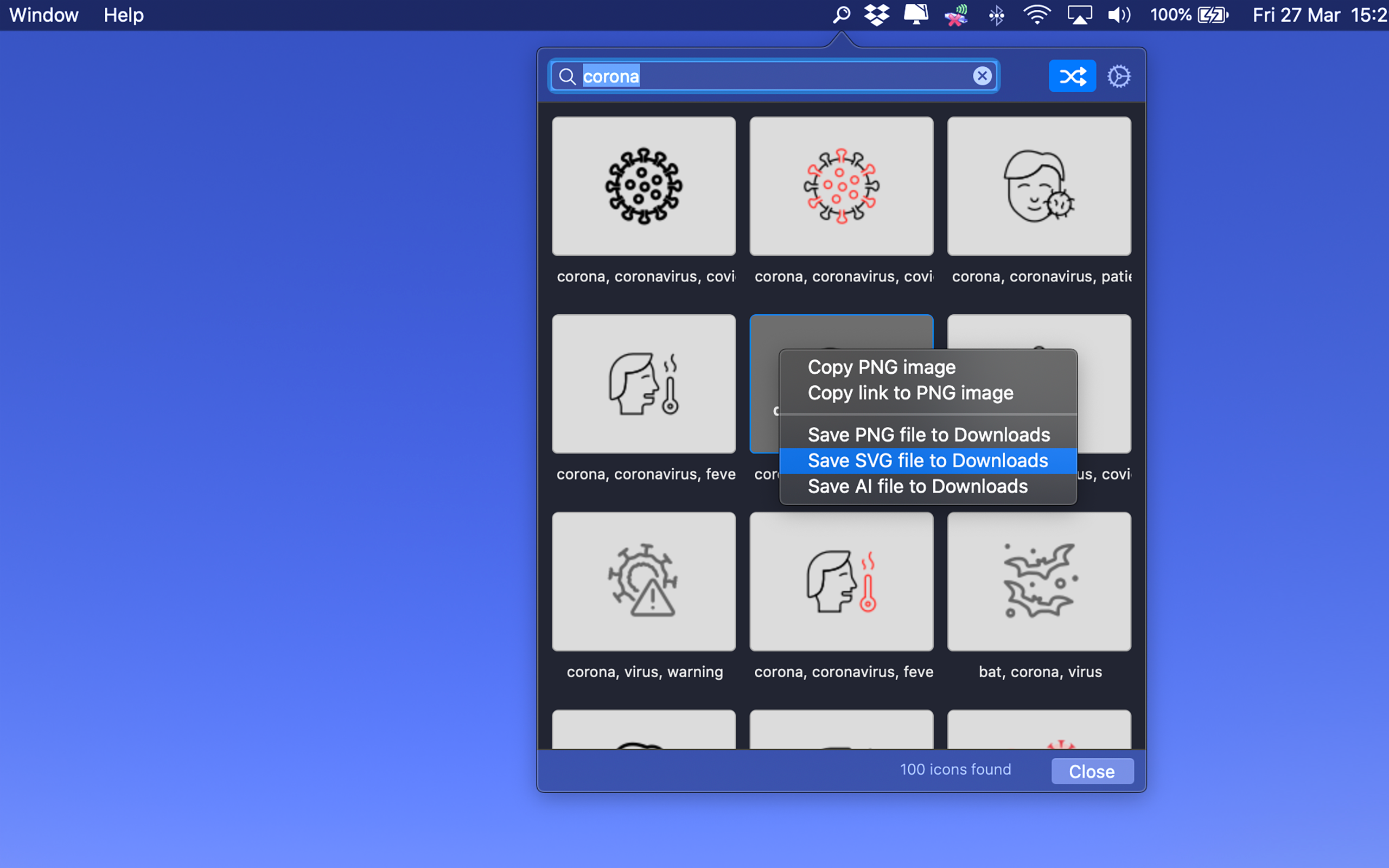This screenshot has width=1389, height=868.
Task: Open the Help menu
Action: point(123,15)
